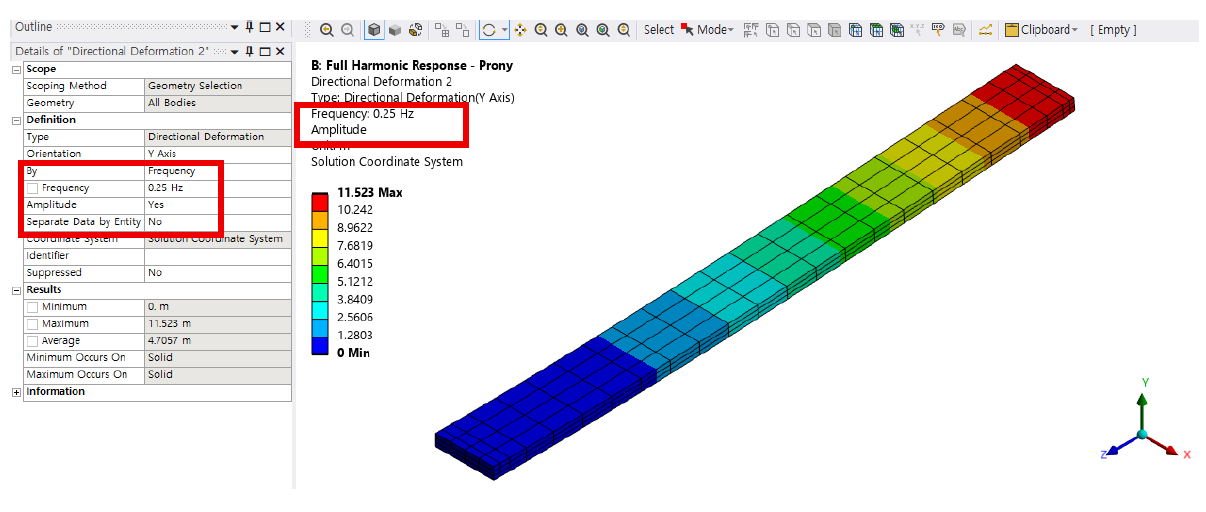Click the Y axis on orientation triad
The height and width of the screenshot is (512, 1206).
[1143, 400]
